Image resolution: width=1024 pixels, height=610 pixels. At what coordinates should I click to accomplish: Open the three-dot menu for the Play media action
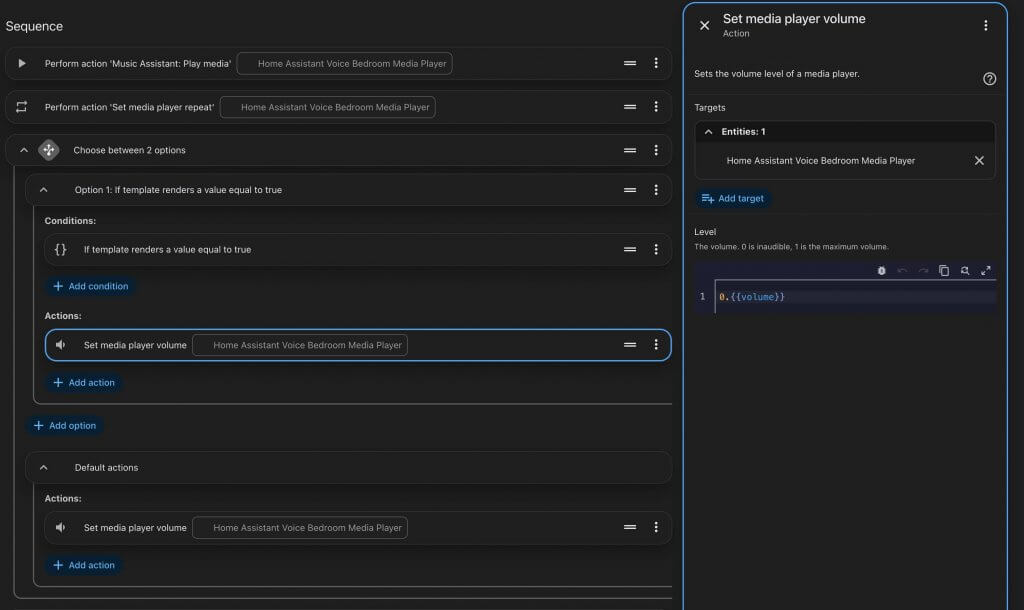coord(656,63)
